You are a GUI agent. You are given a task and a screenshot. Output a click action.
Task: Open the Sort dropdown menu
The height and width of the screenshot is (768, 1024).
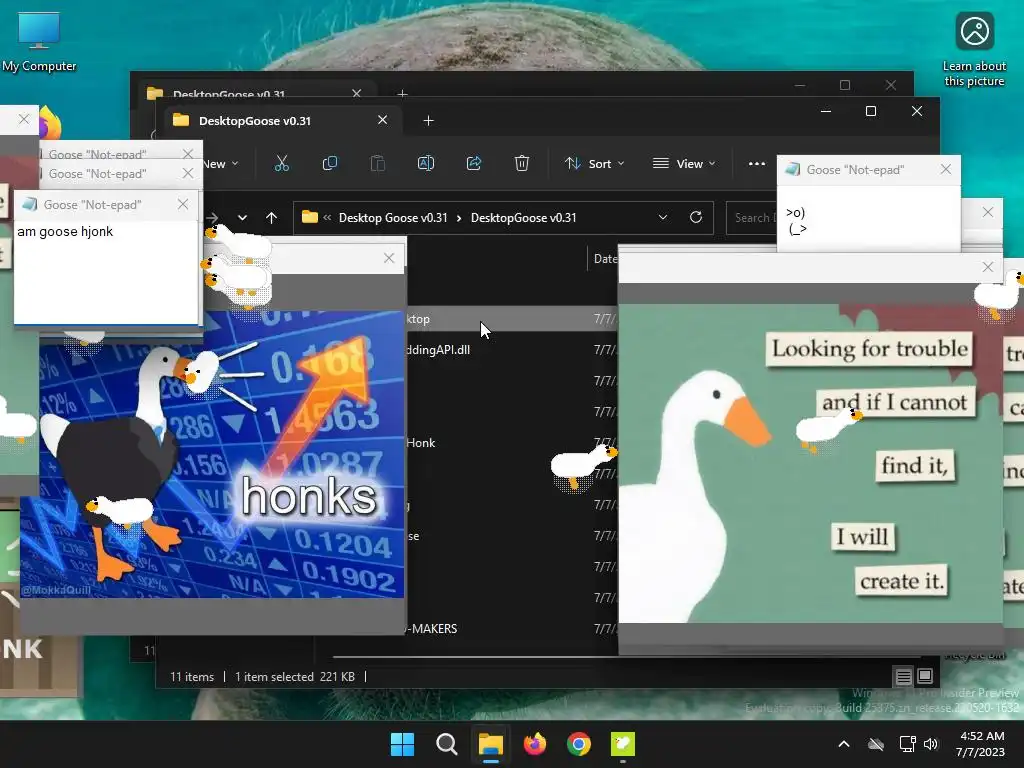(594, 164)
